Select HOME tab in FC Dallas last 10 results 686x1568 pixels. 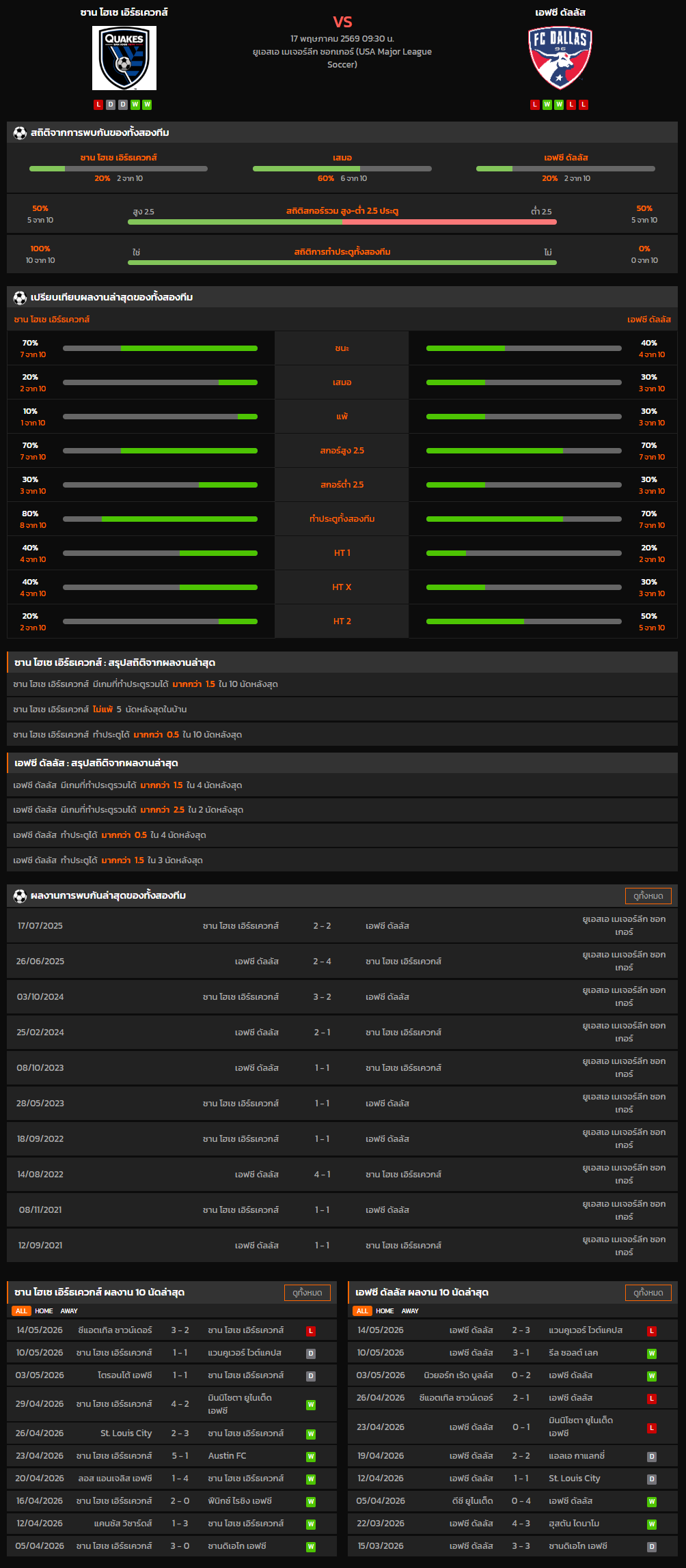point(385,1311)
